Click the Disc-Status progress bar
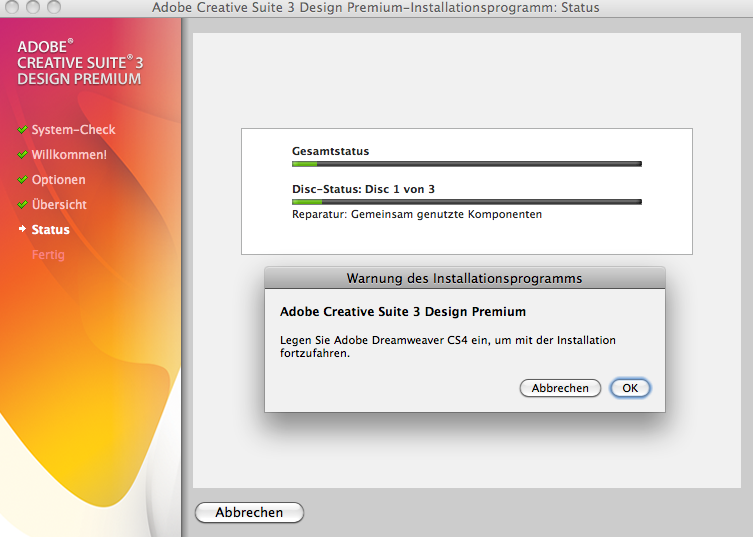Viewport: 753px width, 537px height. (x=467, y=202)
